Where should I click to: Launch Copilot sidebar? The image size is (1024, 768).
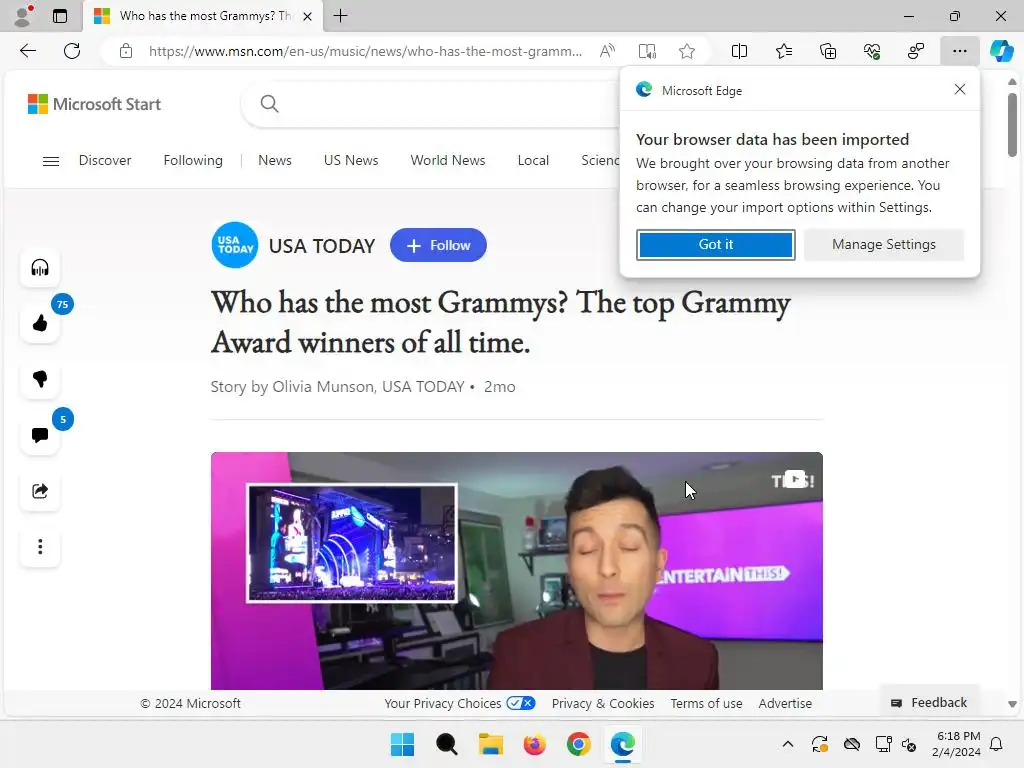pos(1001,51)
